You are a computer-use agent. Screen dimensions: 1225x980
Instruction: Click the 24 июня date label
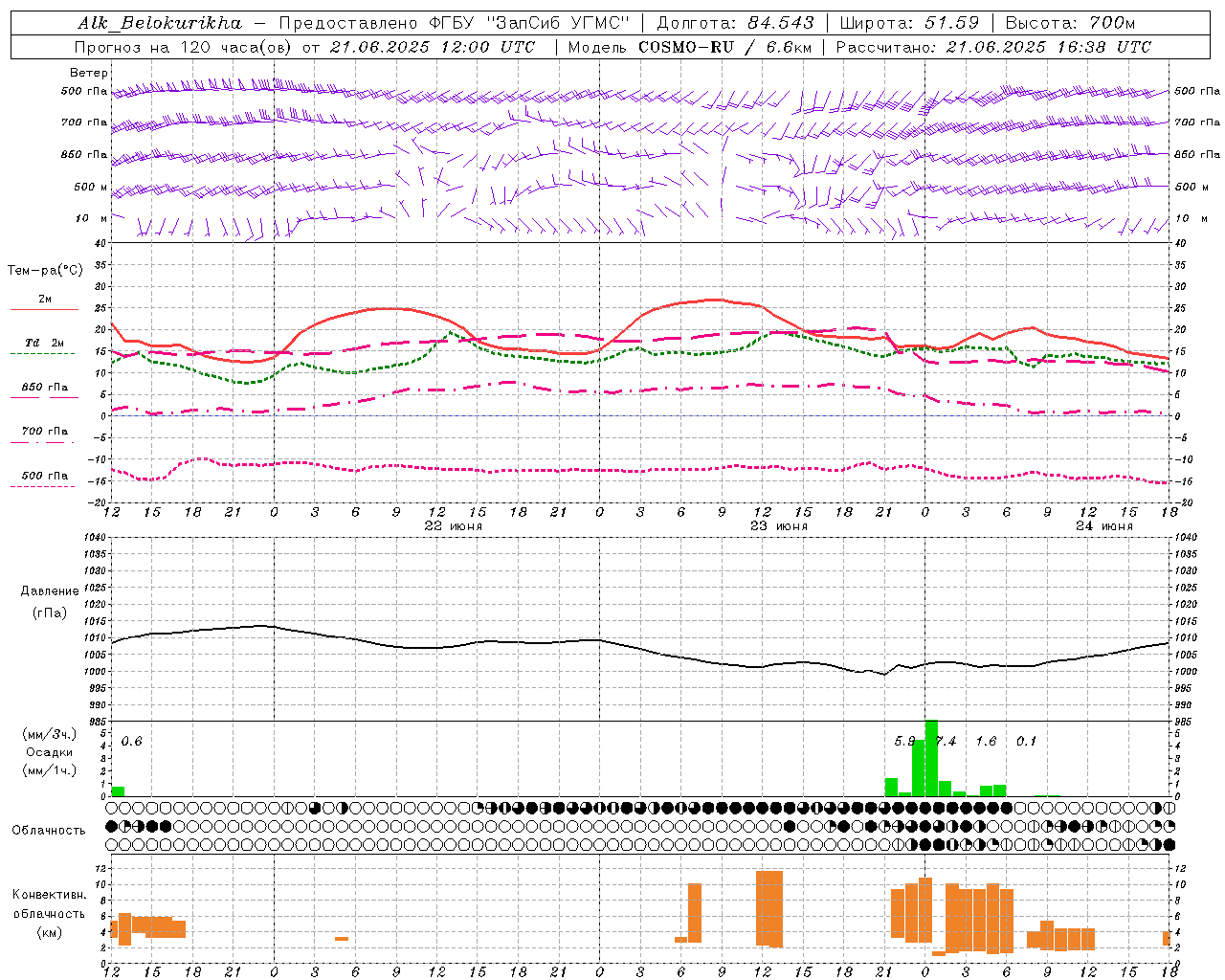1104,526
